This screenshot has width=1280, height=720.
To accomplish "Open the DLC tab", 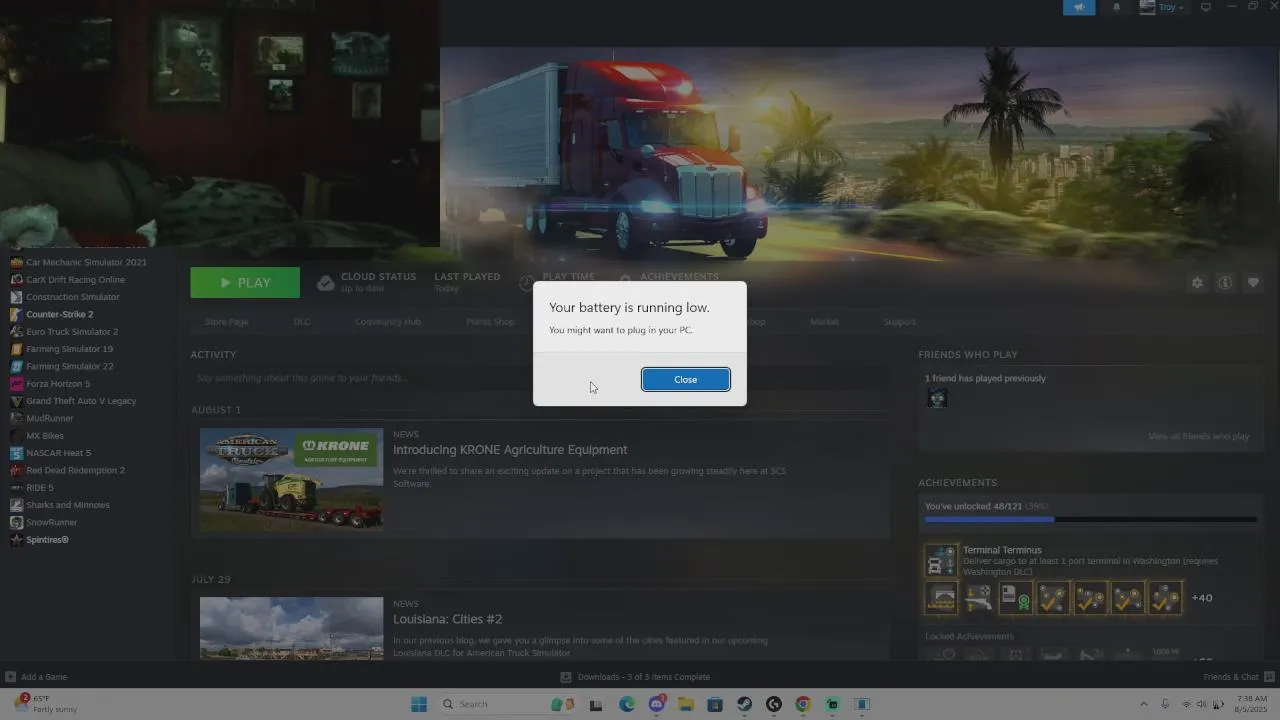I will [301, 322].
